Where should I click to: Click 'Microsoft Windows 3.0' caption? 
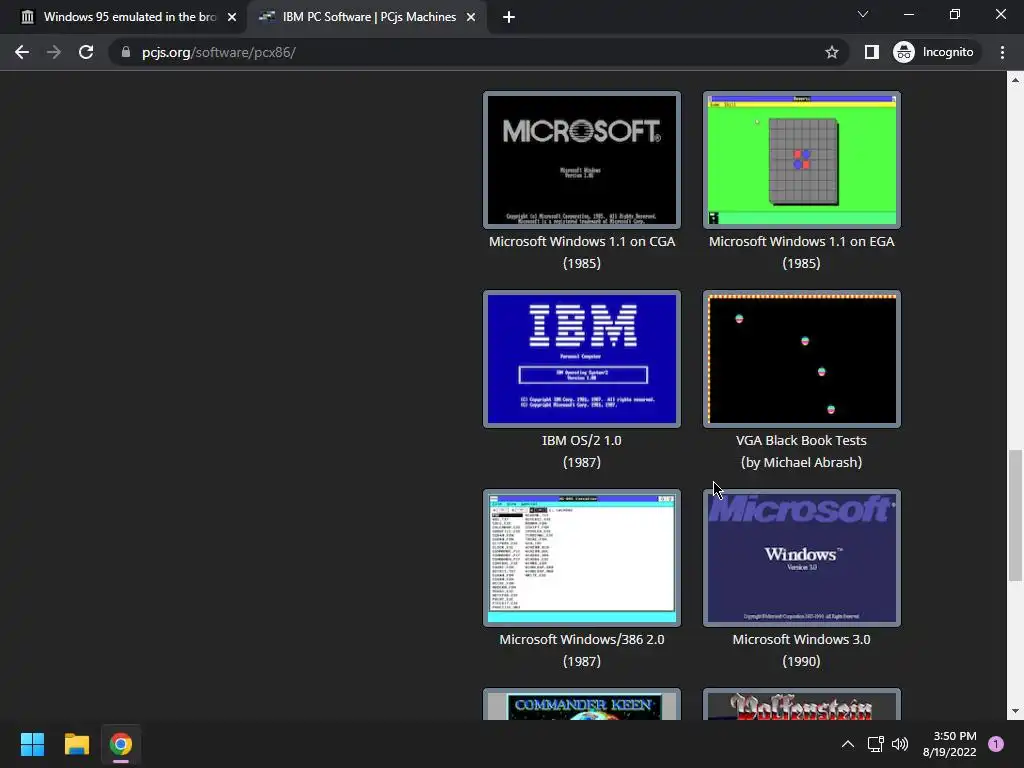click(801, 640)
